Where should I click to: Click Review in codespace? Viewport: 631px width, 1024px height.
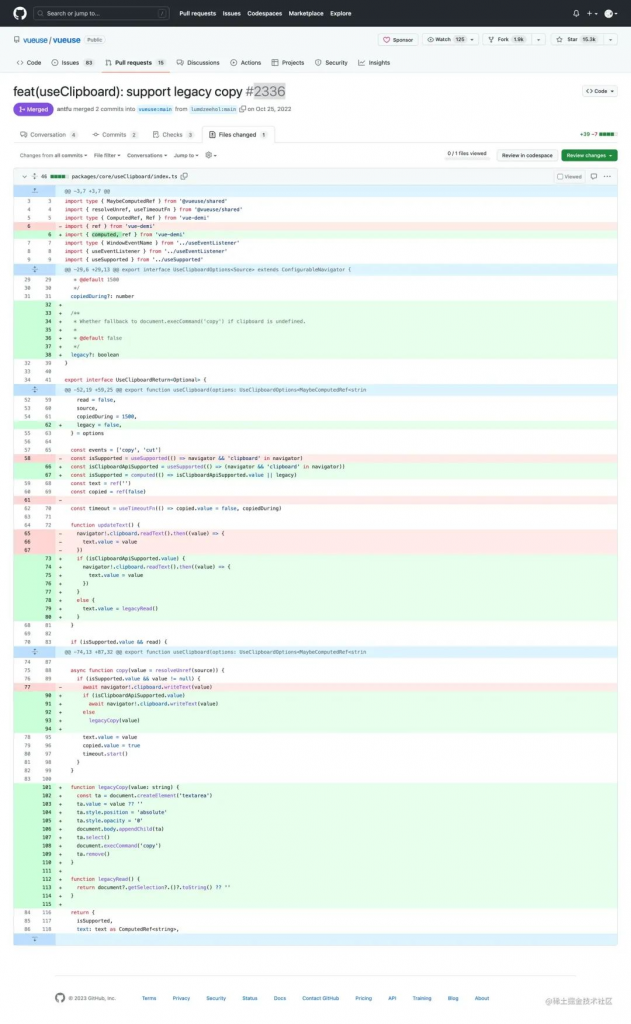pyautogui.click(x=526, y=155)
